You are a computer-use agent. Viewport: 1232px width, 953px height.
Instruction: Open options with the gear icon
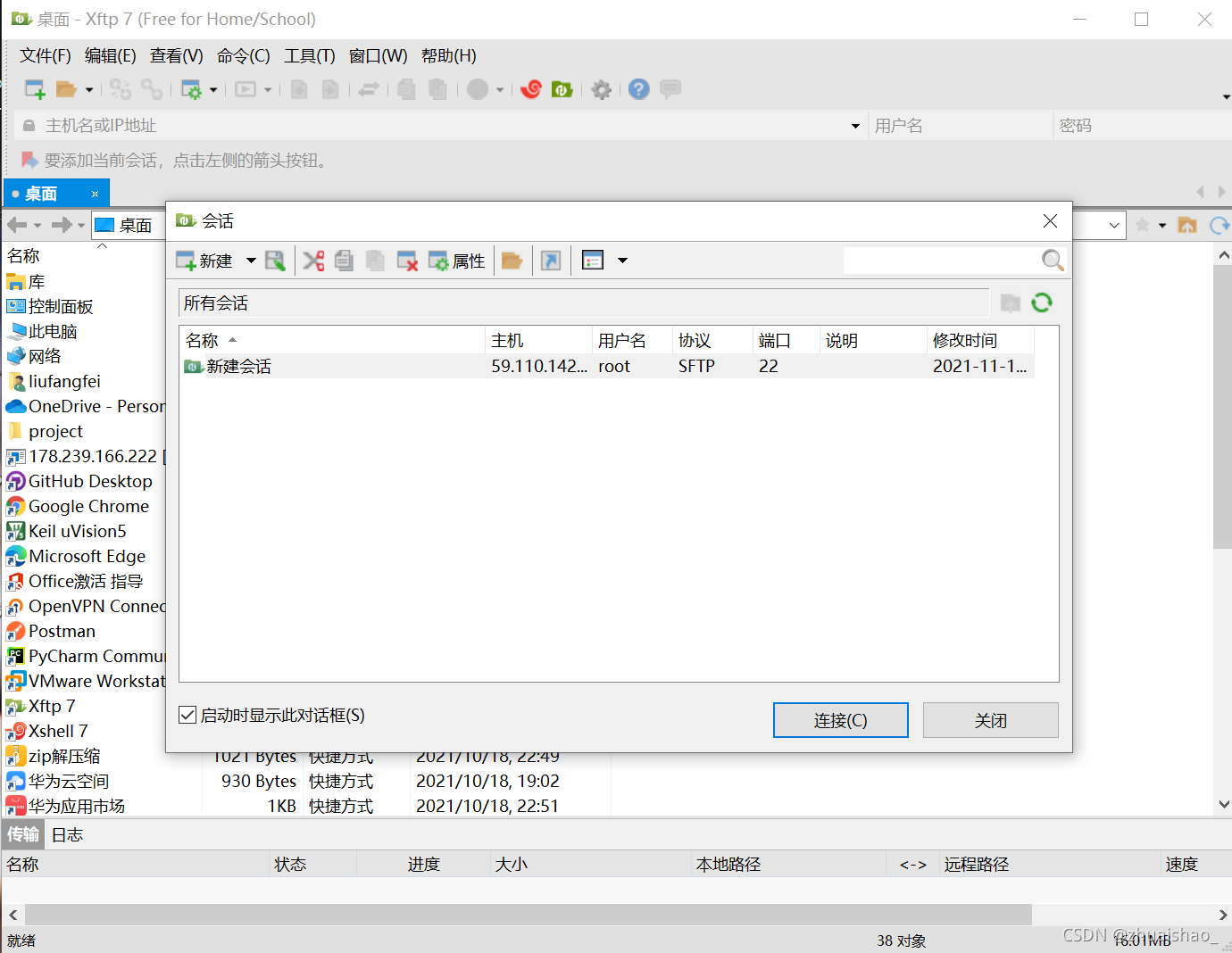(602, 89)
